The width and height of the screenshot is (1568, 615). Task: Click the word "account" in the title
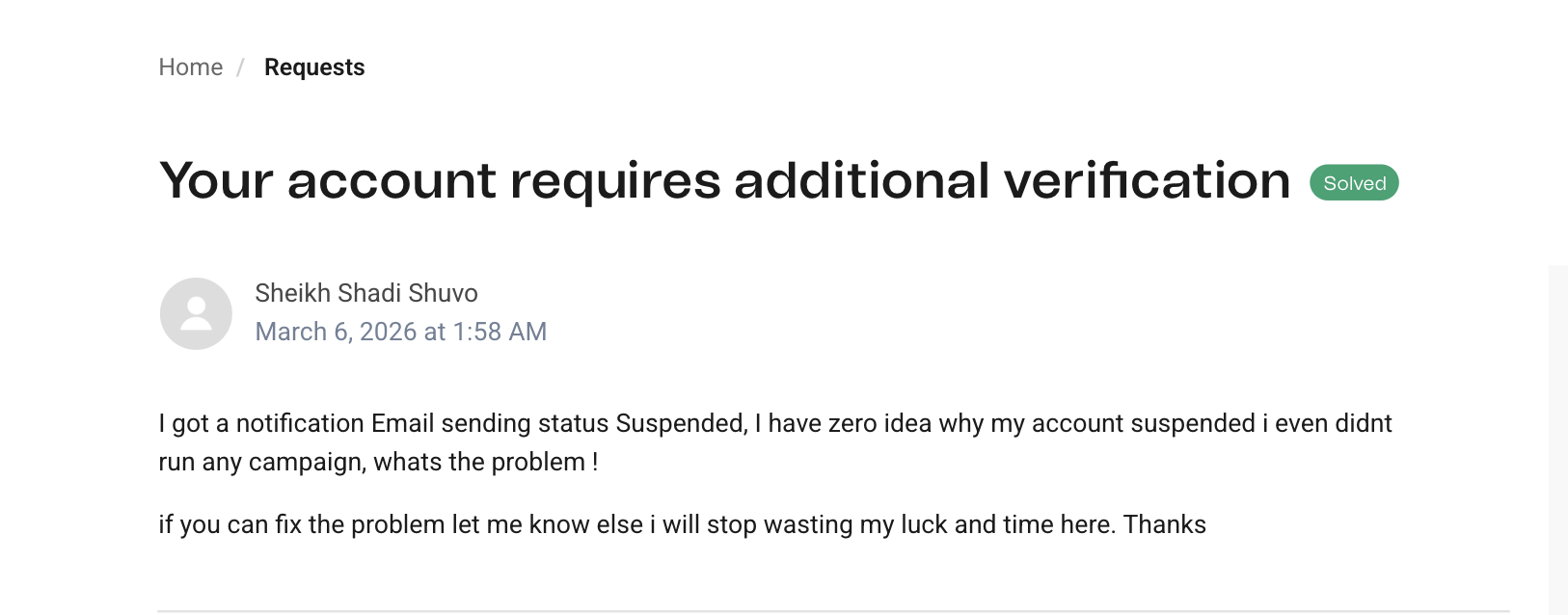(392, 181)
